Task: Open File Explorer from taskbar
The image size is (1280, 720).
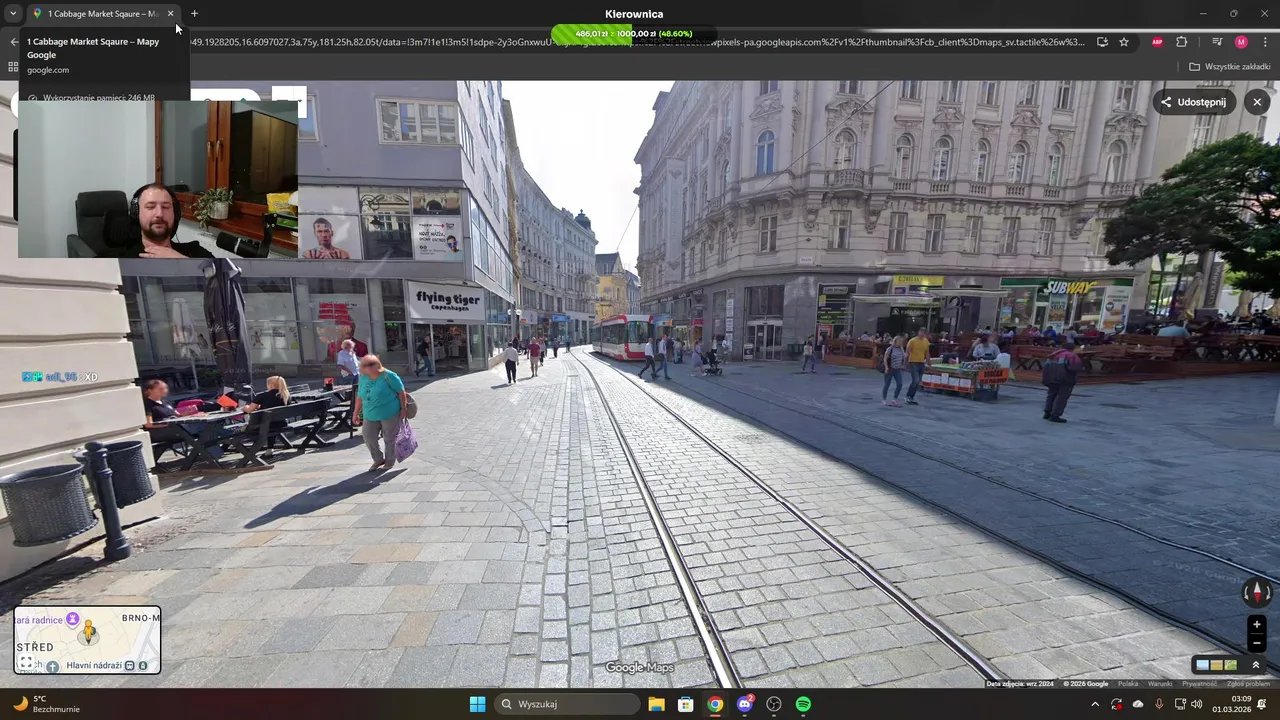Action: [656, 704]
